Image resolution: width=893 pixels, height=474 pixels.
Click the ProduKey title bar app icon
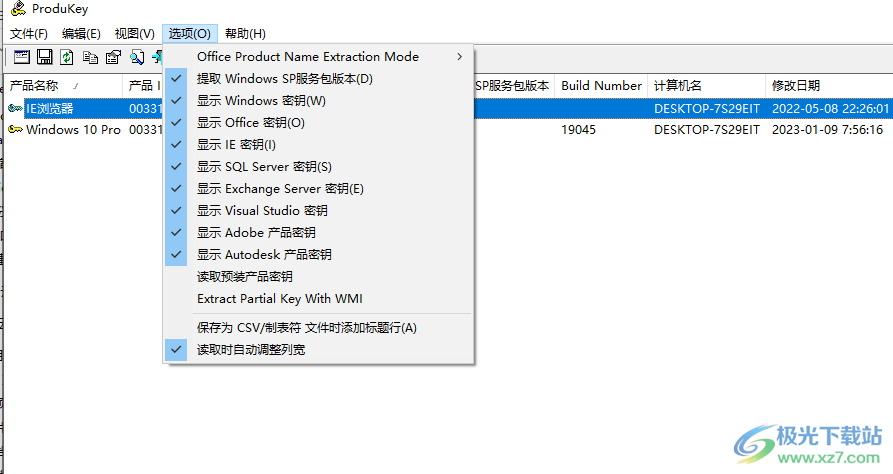click(18, 9)
